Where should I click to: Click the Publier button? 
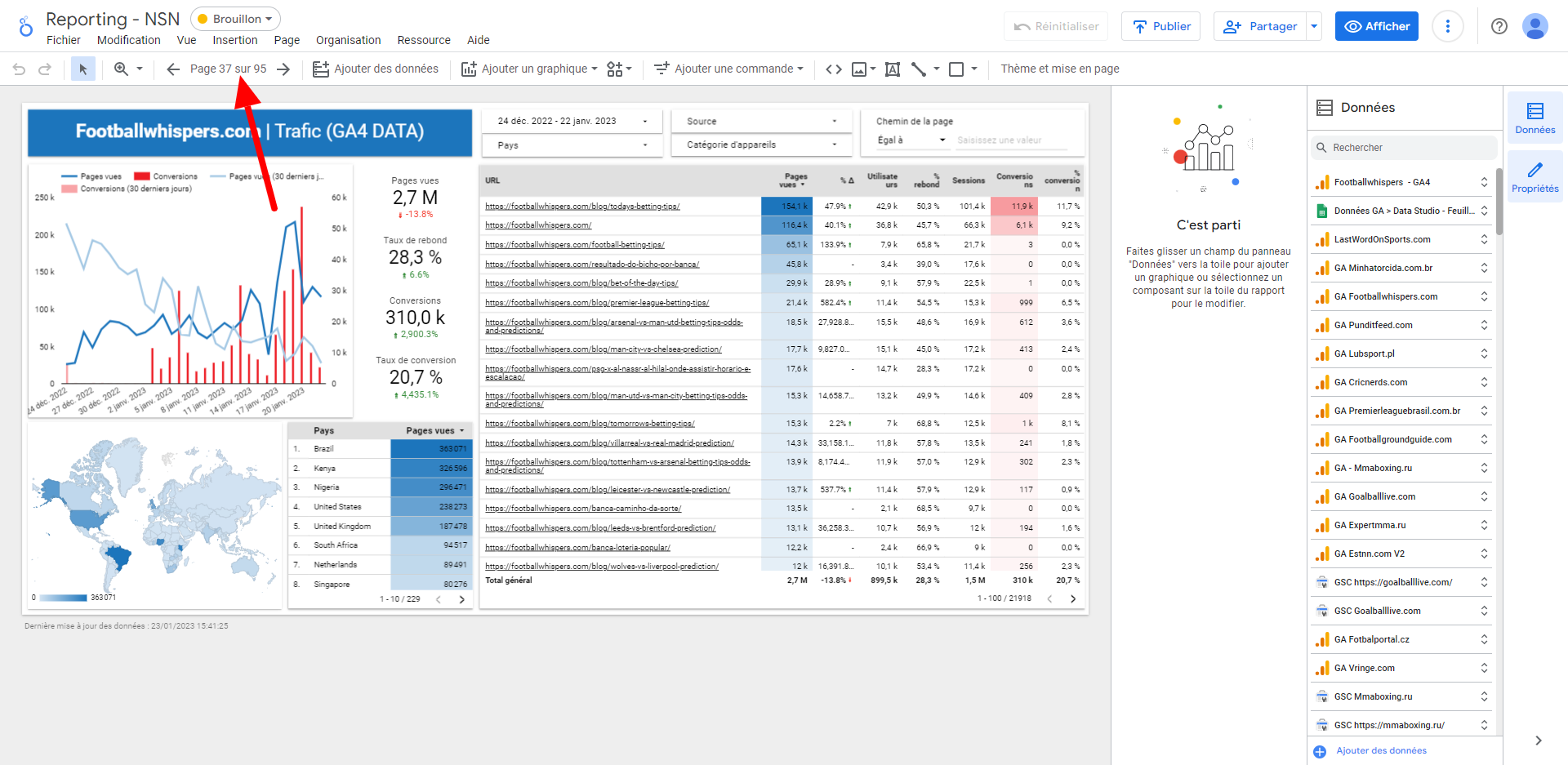1160,26
